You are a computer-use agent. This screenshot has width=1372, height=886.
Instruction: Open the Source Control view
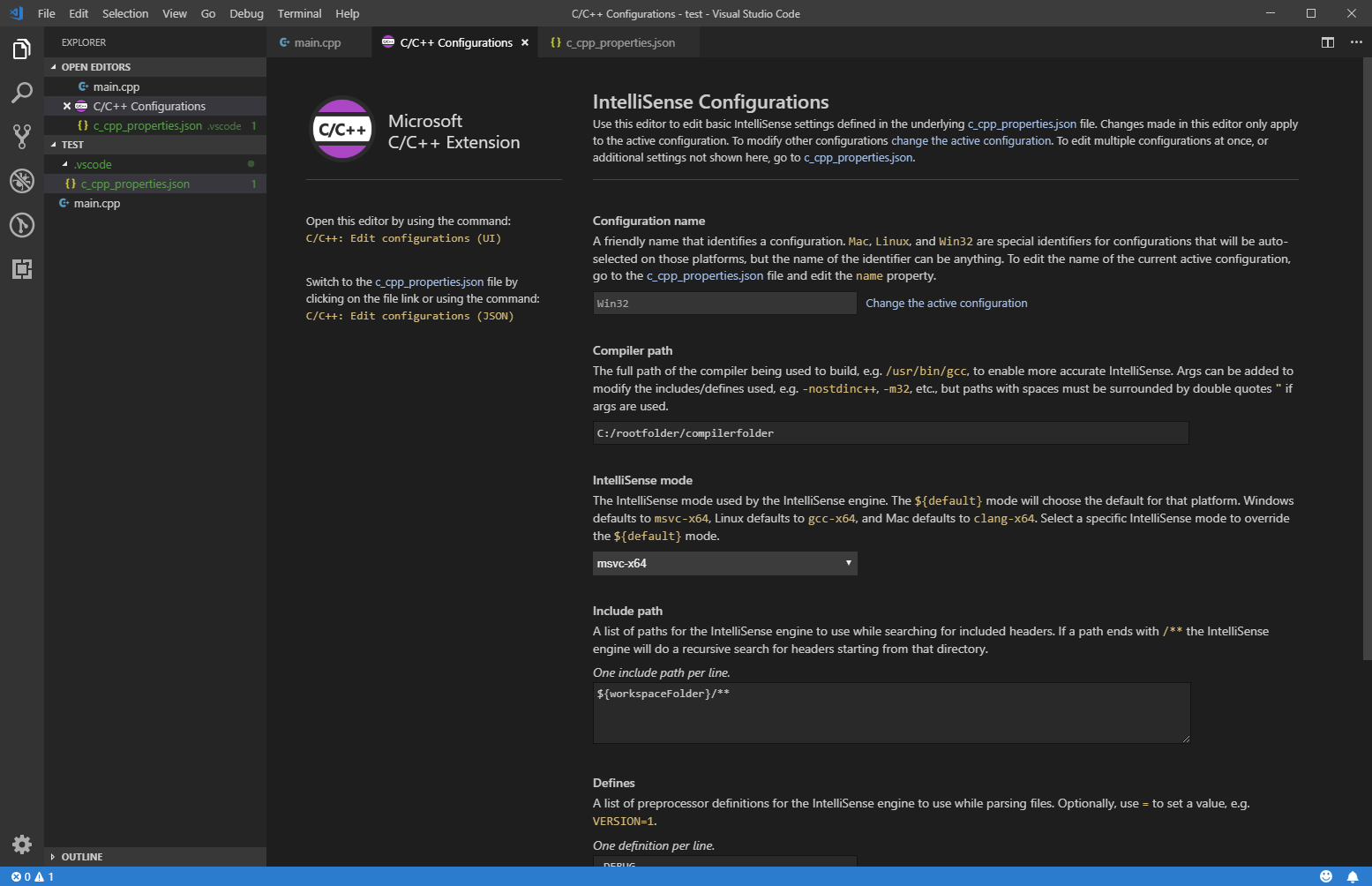tap(21, 137)
